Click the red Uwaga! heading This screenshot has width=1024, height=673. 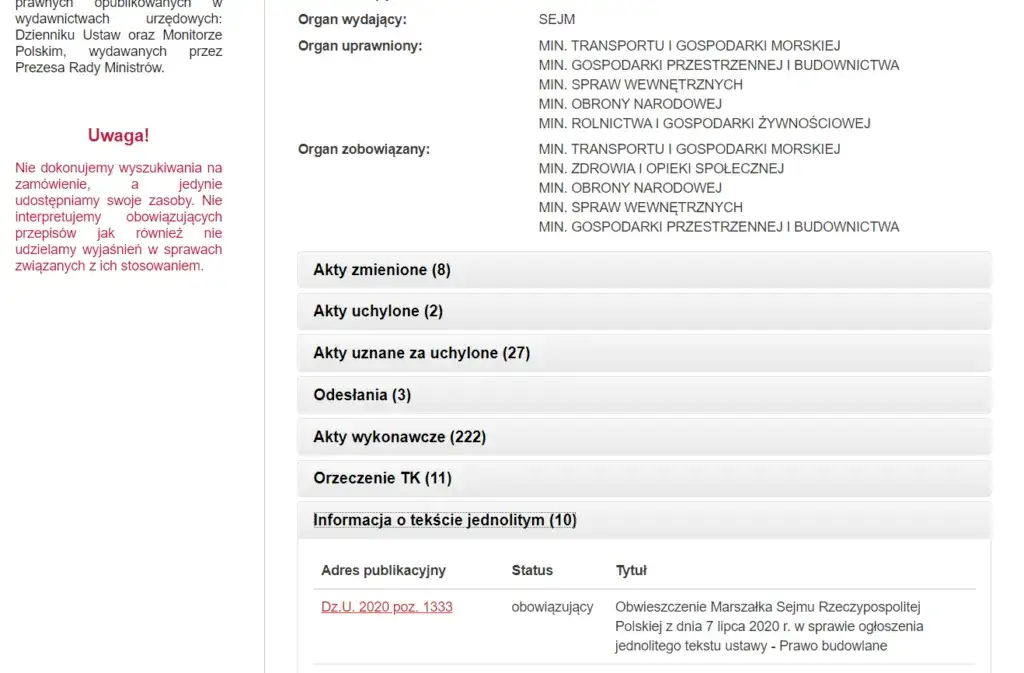coord(118,136)
